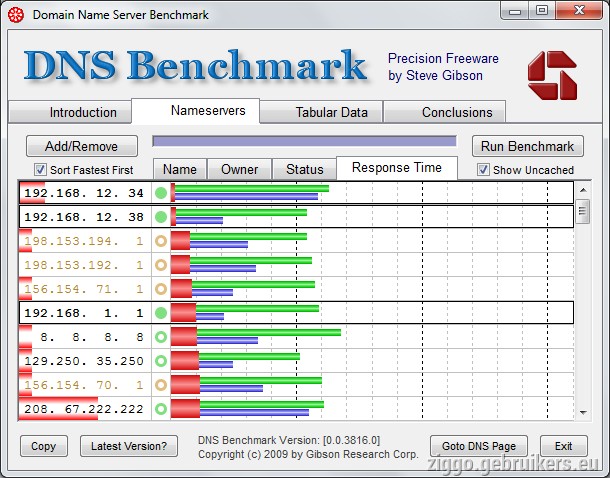Open the Tabular Data tab
Image resolution: width=610 pixels, height=478 pixels.
point(321,112)
